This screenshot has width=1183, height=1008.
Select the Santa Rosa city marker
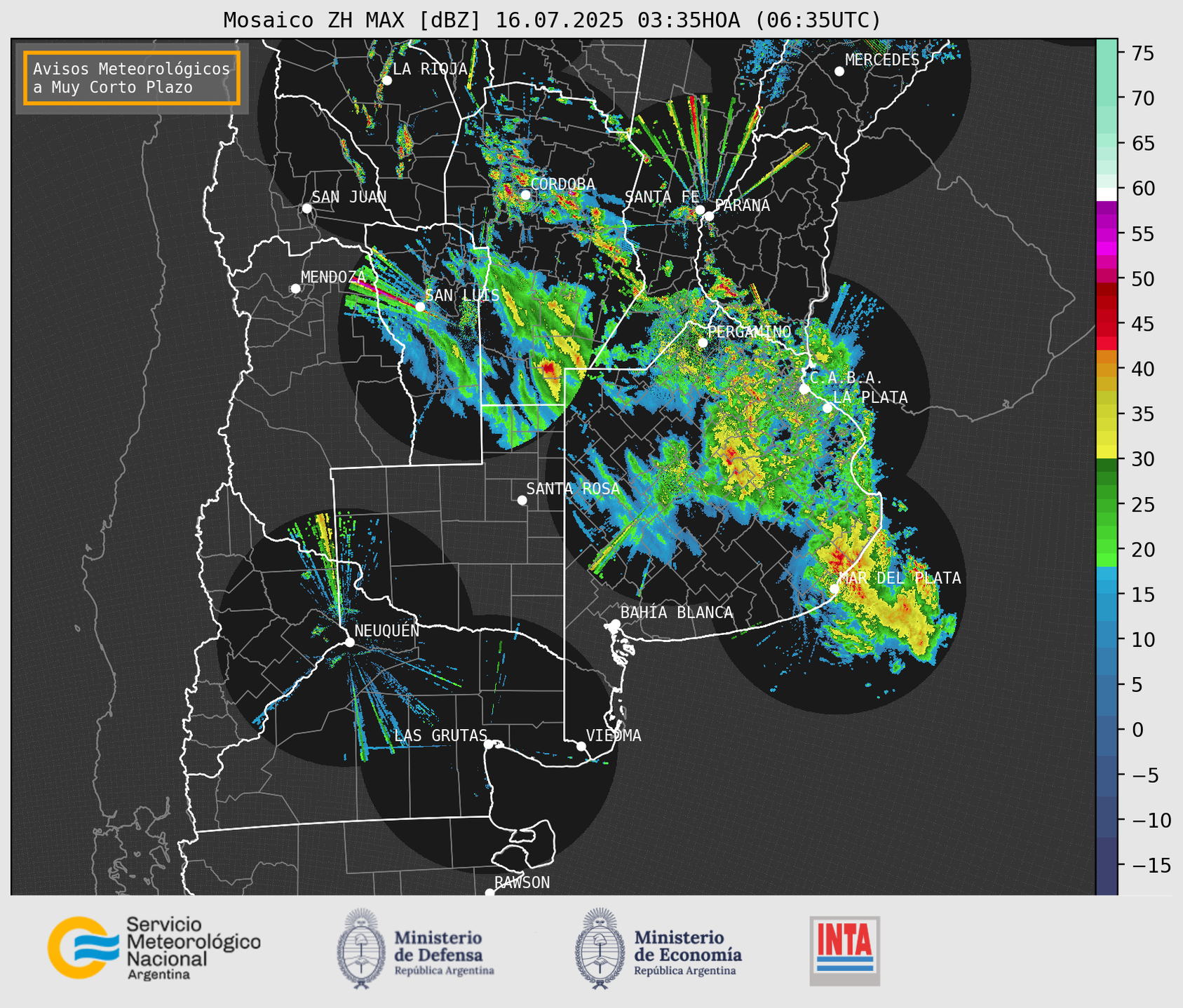(x=522, y=500)
